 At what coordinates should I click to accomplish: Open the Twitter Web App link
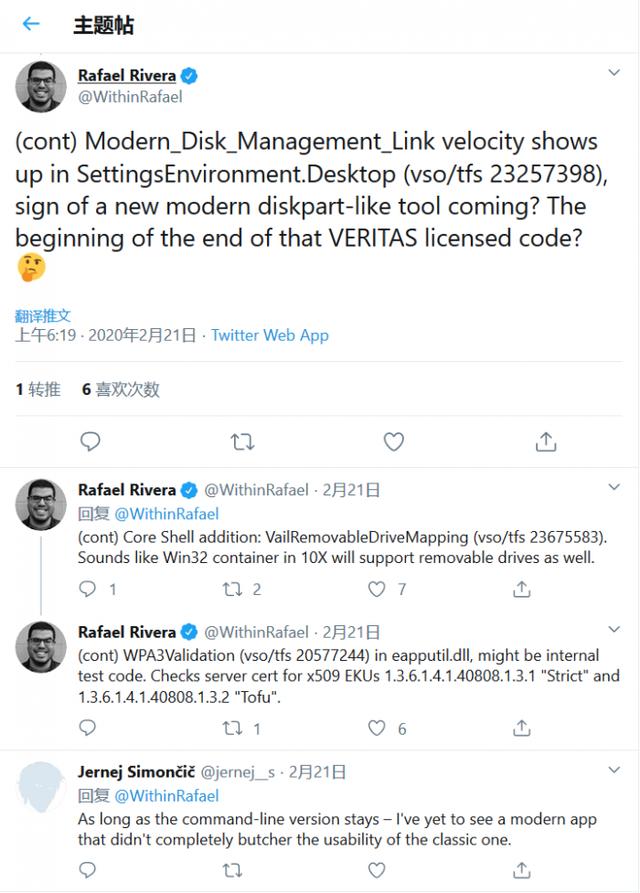click(270, 335)
